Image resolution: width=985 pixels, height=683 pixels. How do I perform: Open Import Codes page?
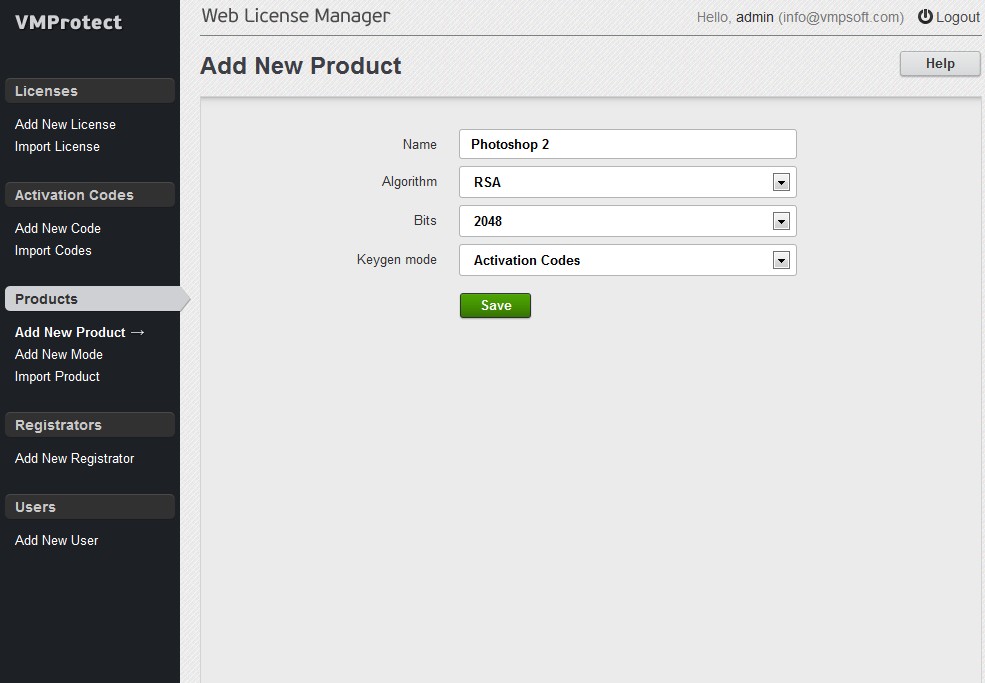53,250
